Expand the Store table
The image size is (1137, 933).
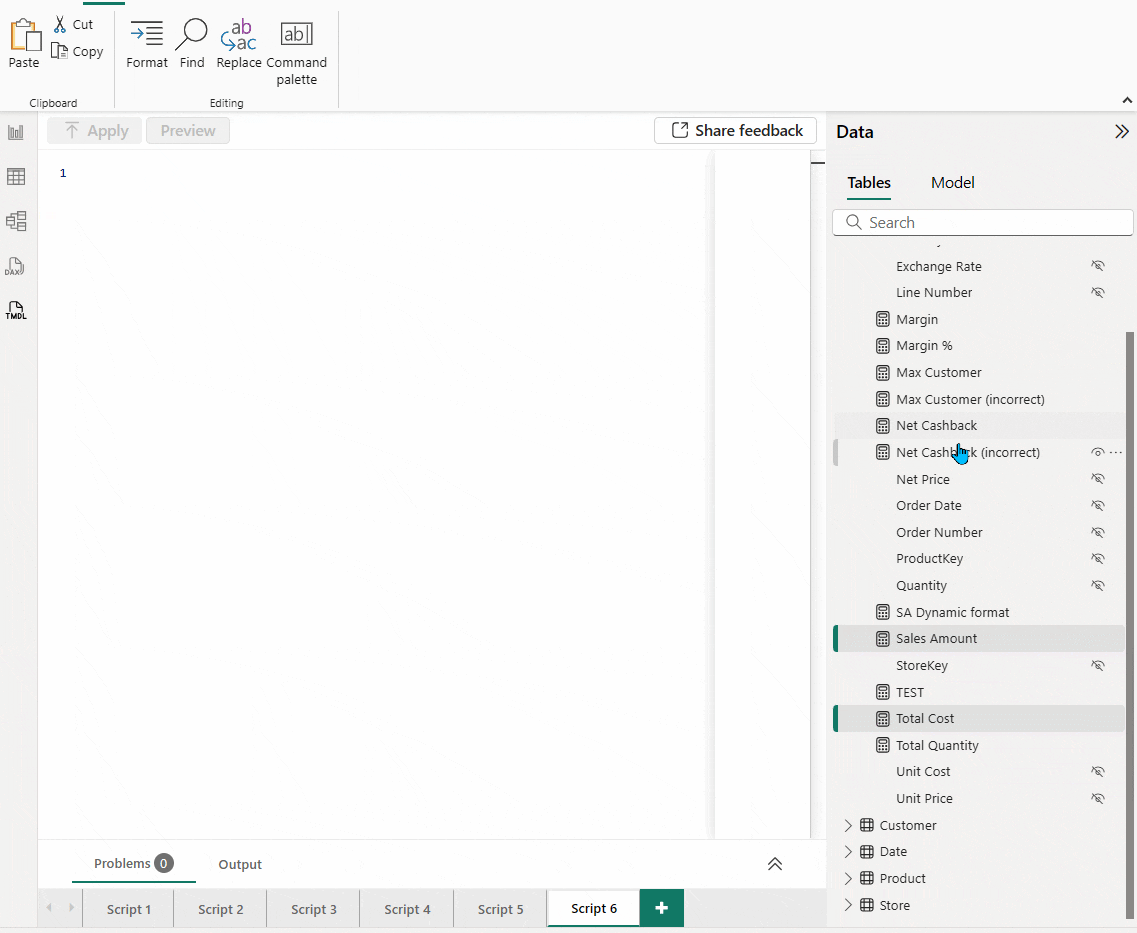coord(848,905)
